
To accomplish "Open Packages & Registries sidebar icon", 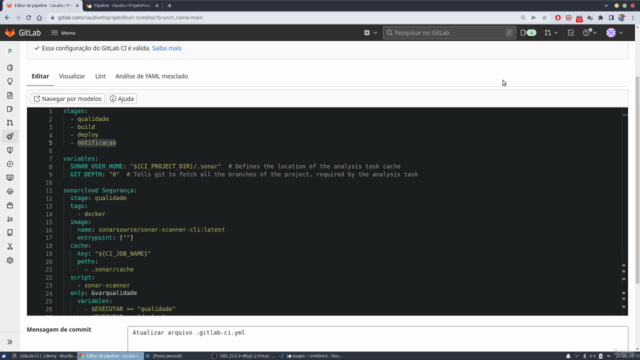I will coord(10,205).
